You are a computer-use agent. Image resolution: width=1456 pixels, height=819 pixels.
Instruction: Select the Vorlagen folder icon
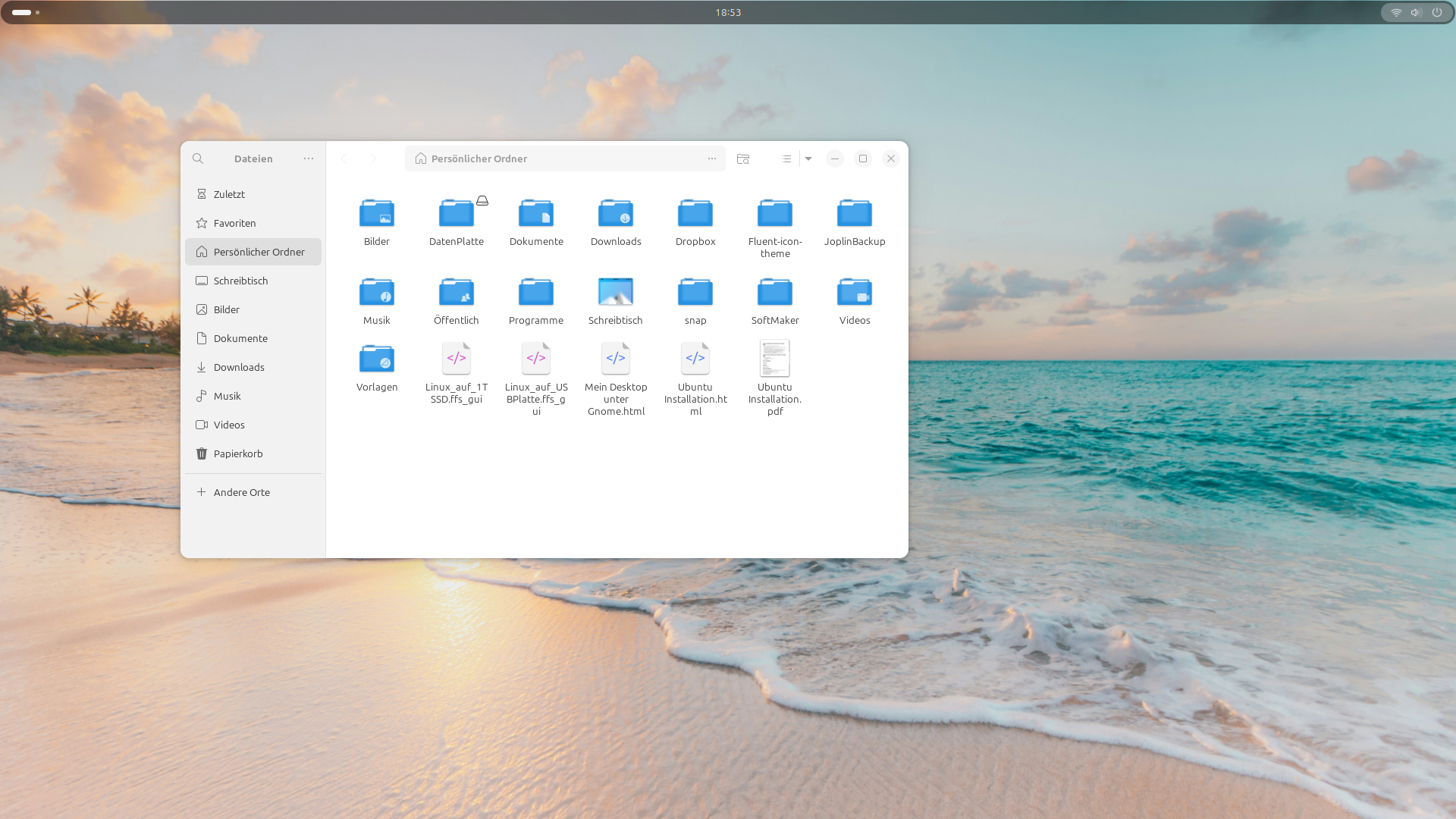tap(377, 359)
